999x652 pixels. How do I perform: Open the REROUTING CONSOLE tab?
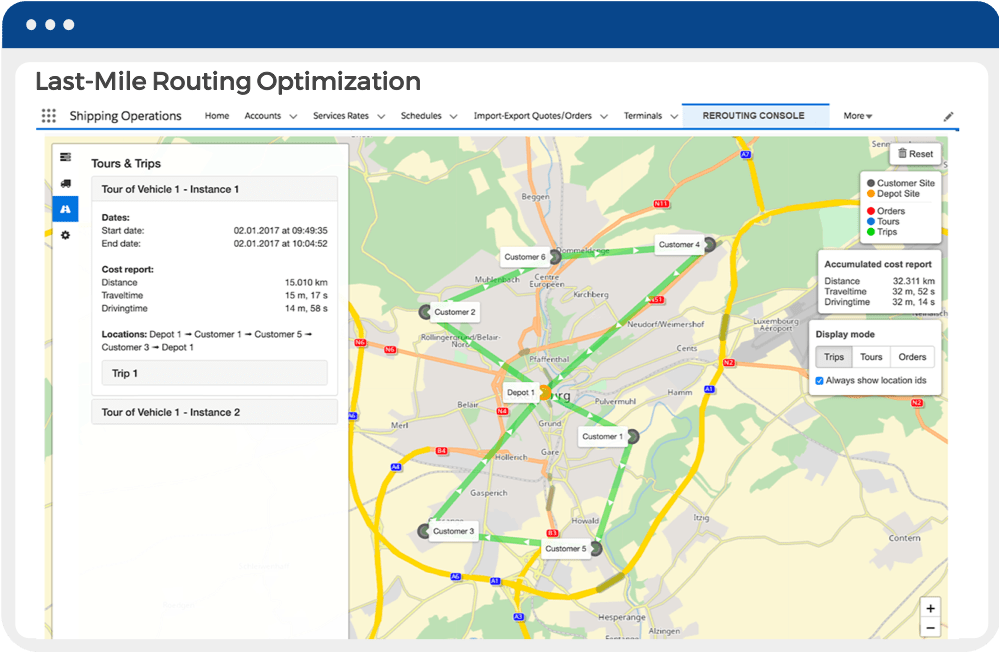(755, 115)
